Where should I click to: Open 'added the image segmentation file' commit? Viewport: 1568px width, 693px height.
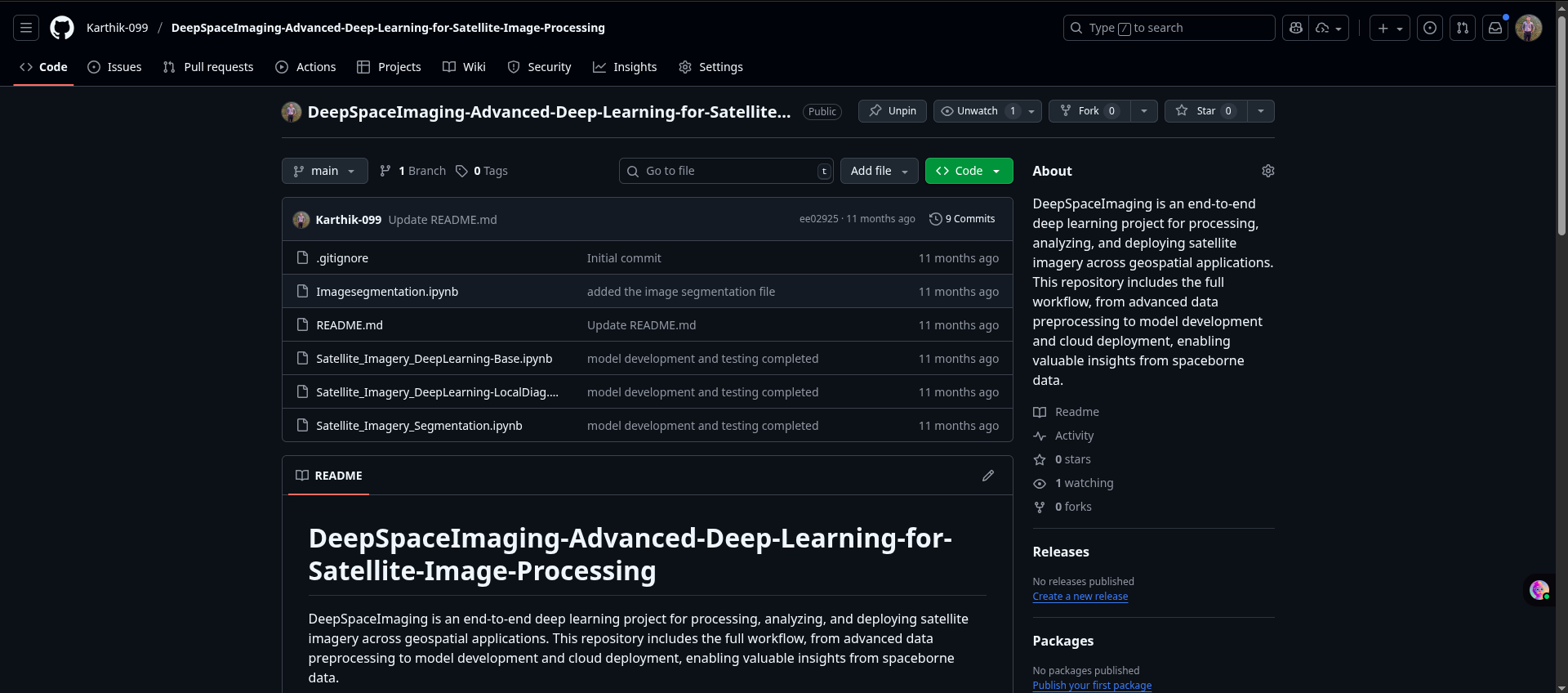pyautogui.click(x=681, y=292)
